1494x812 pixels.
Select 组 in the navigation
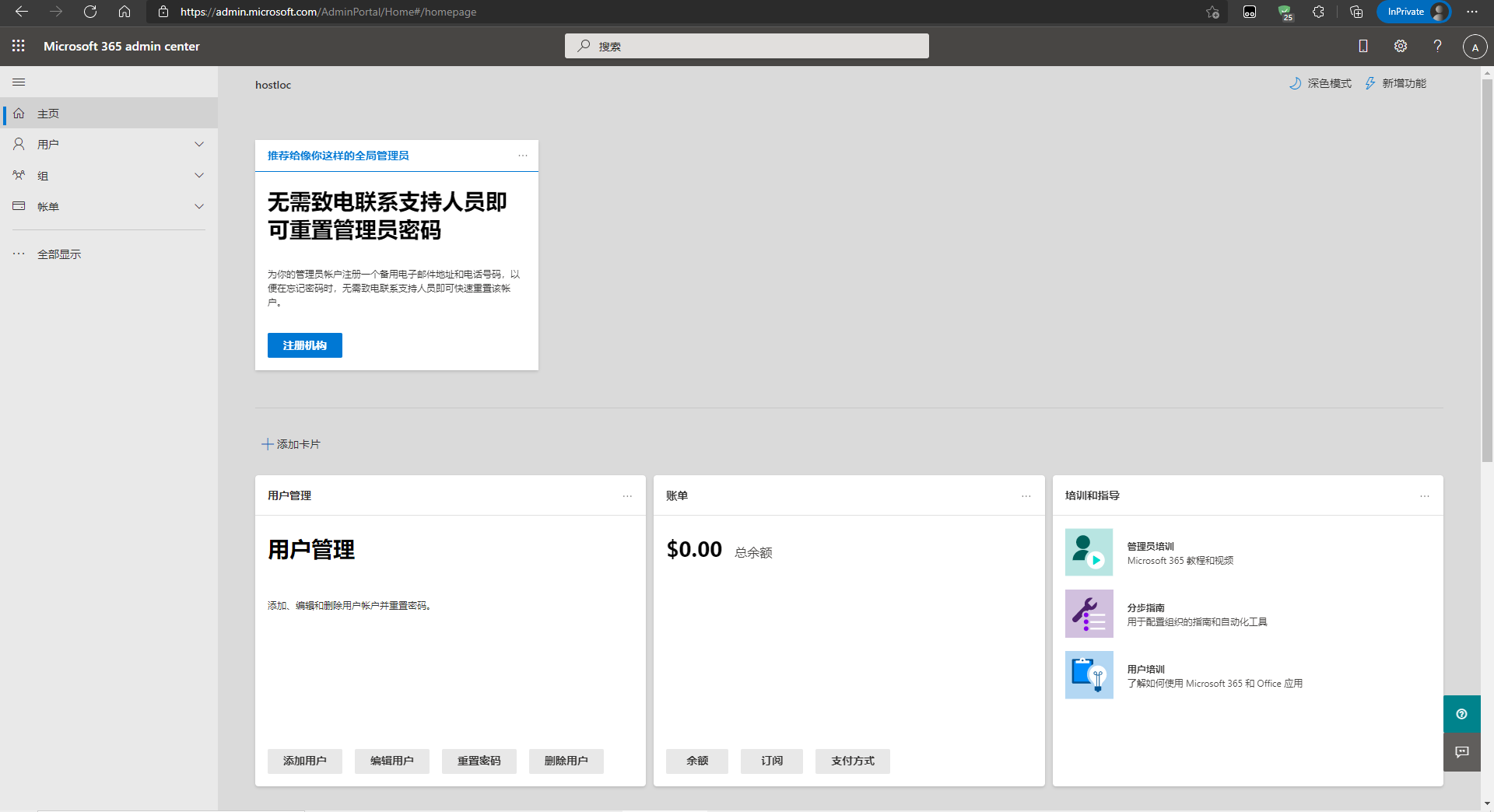(x=109, y=176)
